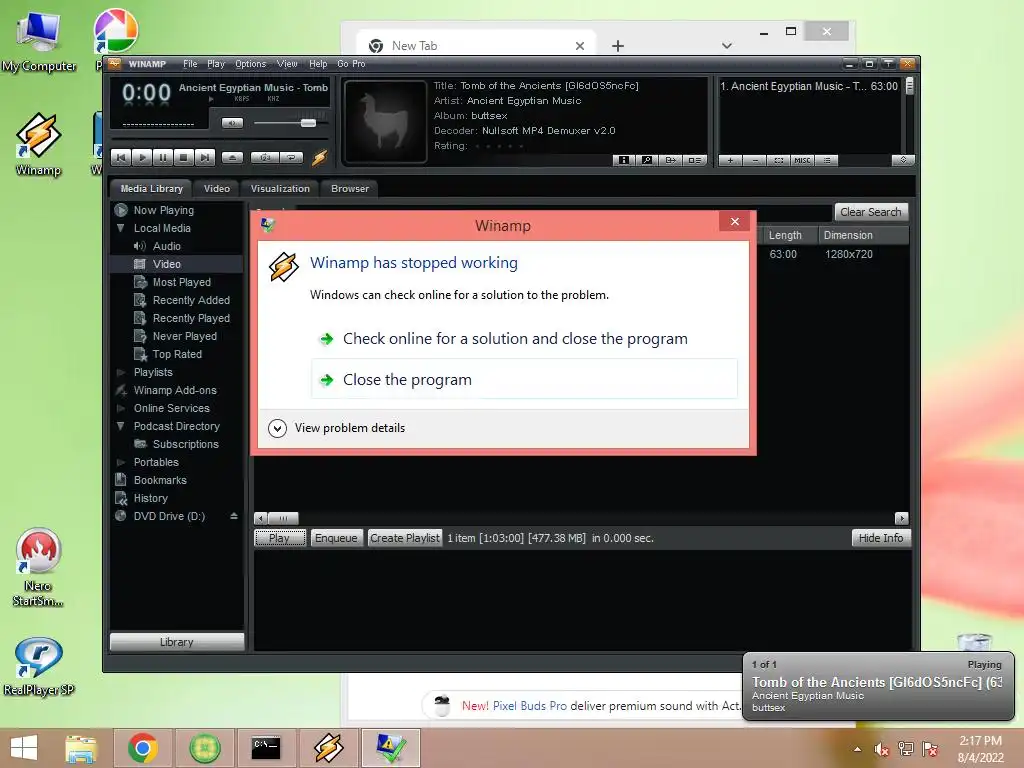Image resolution: width=1024 pixels, height=768 pixels.
Task: Switch to the Visualization tab
Action: pyautogui.click(x=280, y=189)
